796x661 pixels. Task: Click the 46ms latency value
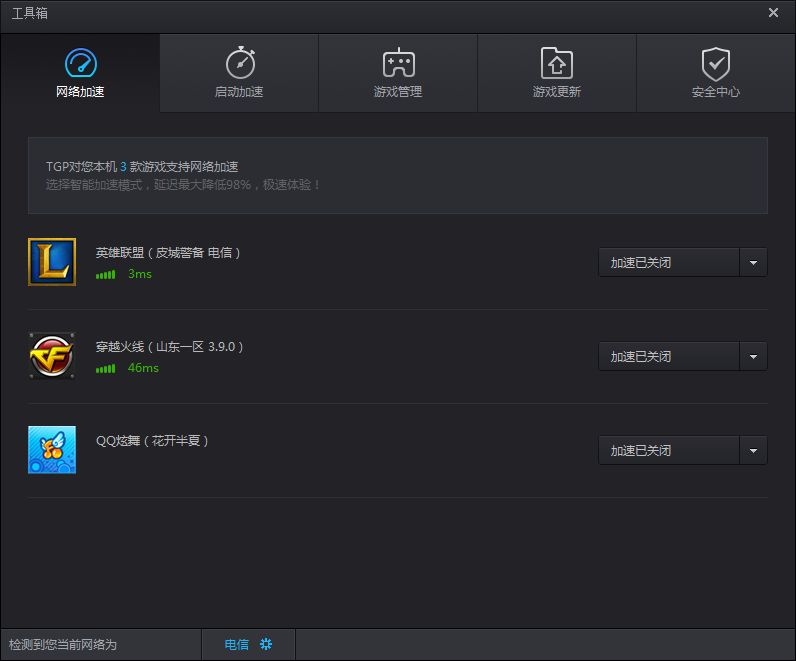point(143,368)
